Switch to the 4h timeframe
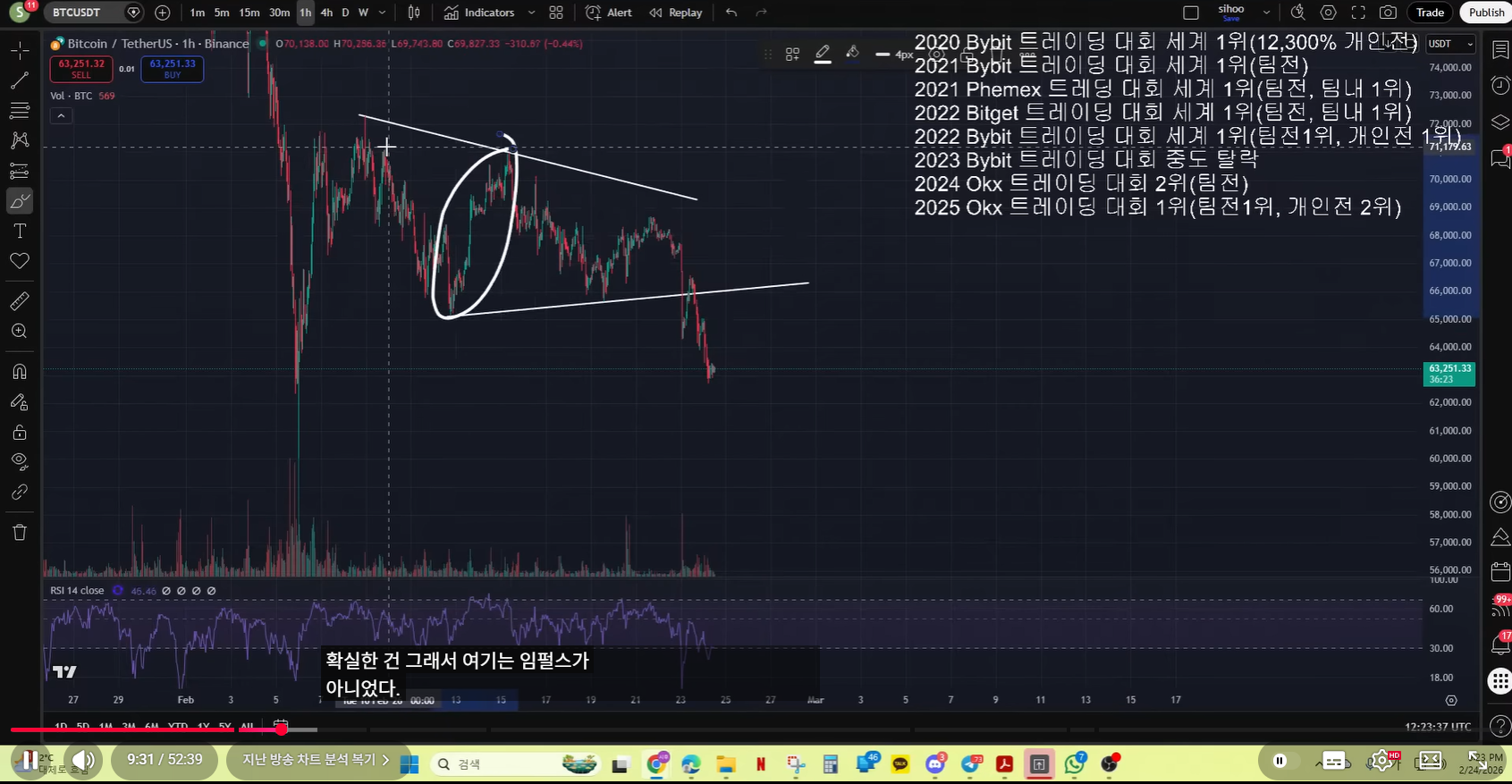This screenshot has width=1512, height=784. (x=326, y=13)
